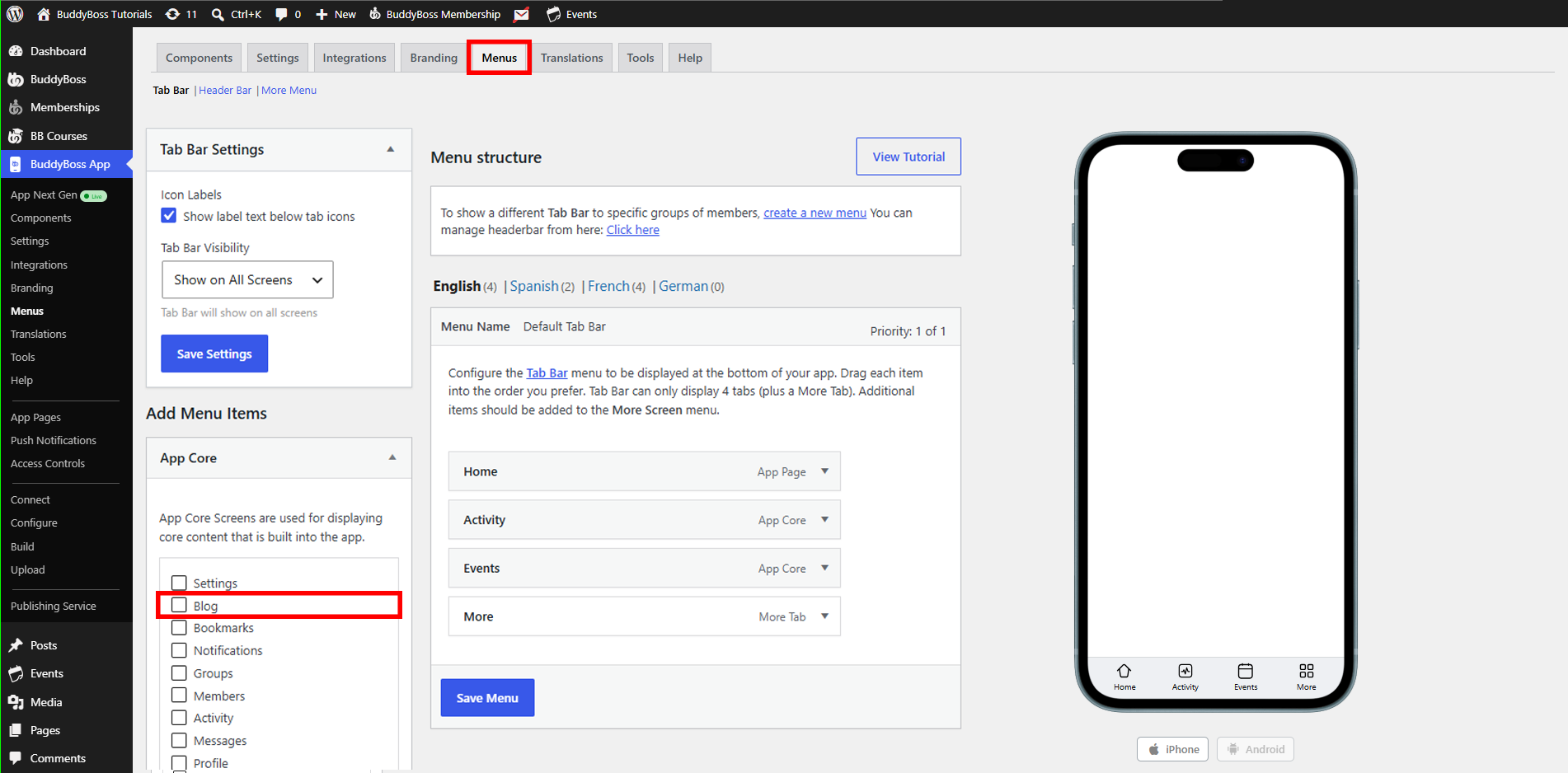
Task: Toggle Show label text below tab icons
Action: (169, 216)
